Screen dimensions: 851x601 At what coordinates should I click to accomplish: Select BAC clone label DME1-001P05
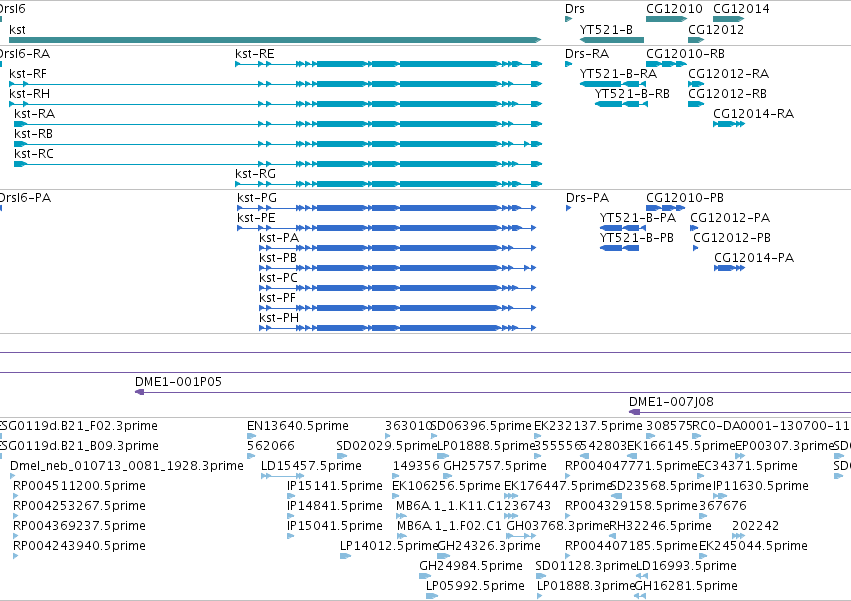(x=179, y=382)
